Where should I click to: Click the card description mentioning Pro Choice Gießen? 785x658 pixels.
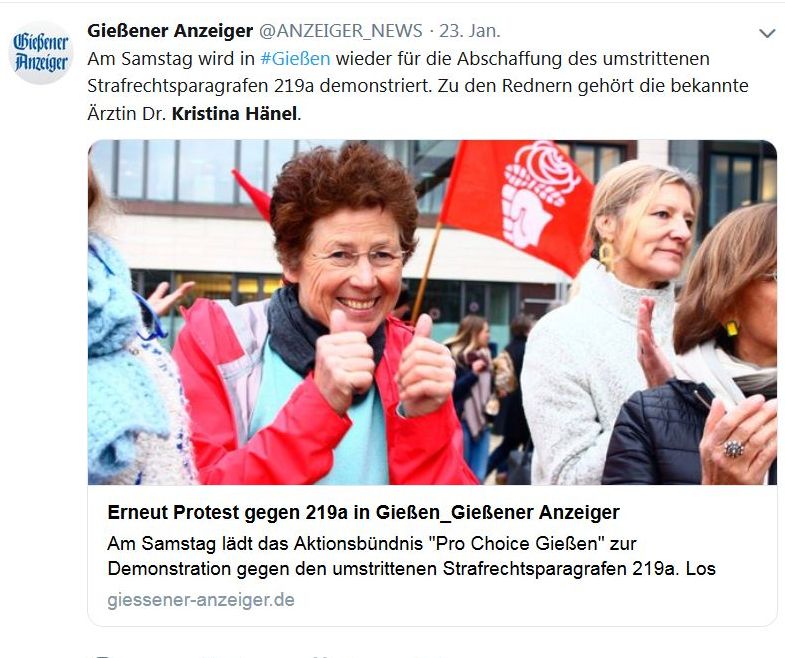tap(412, 556)
